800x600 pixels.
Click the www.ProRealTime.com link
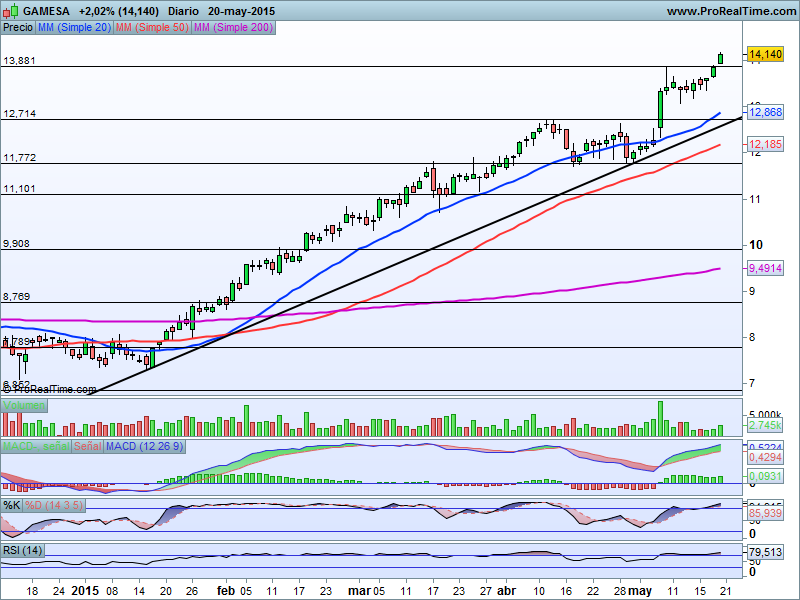click(x=729, y=11)
